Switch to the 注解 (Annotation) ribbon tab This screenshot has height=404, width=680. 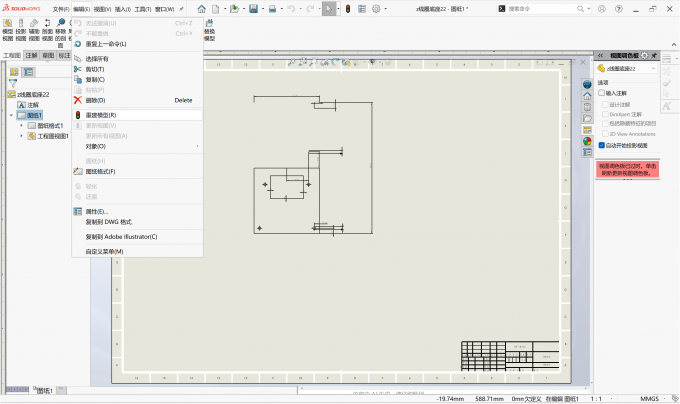click(31, 55)
